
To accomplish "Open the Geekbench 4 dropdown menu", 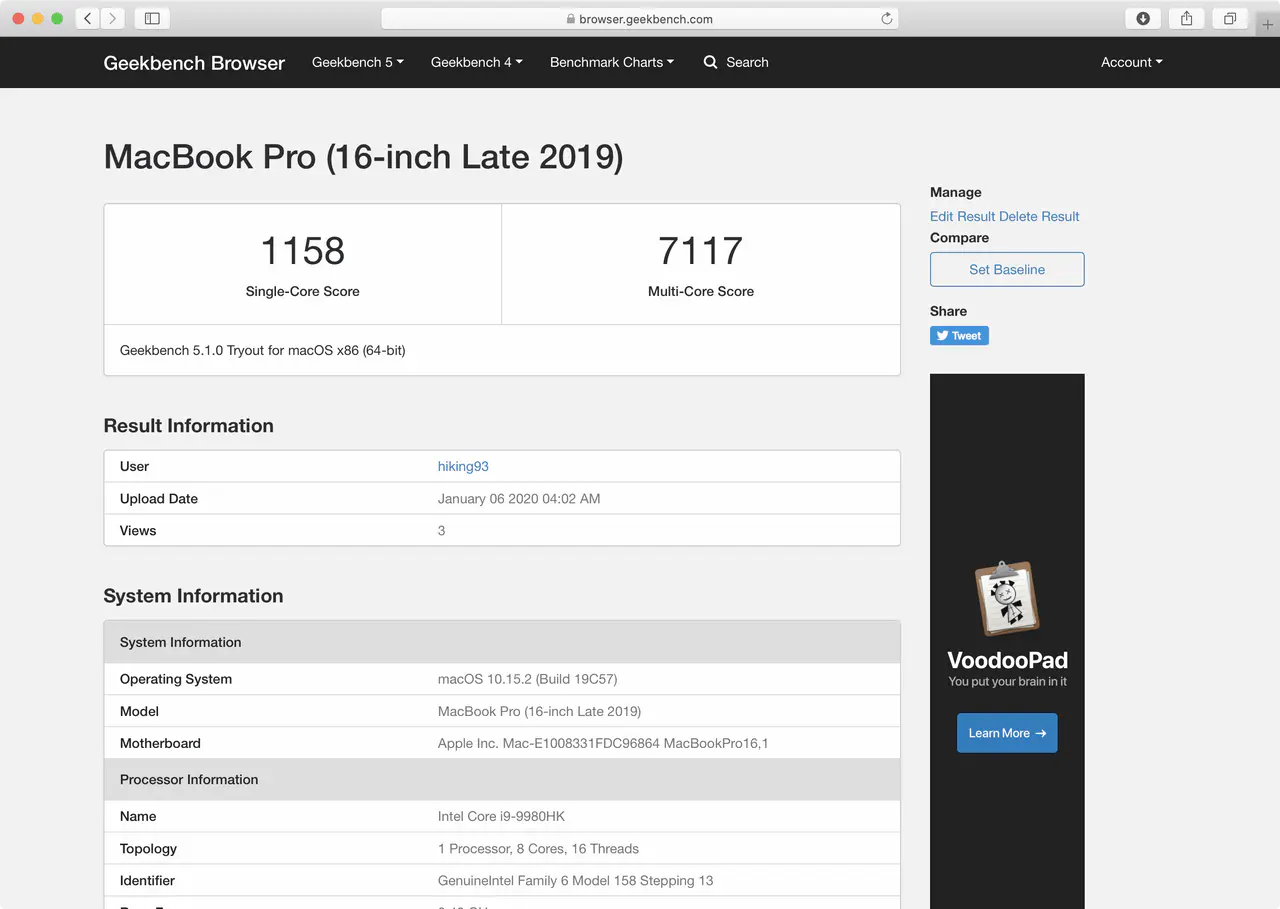I will (477, 62).
